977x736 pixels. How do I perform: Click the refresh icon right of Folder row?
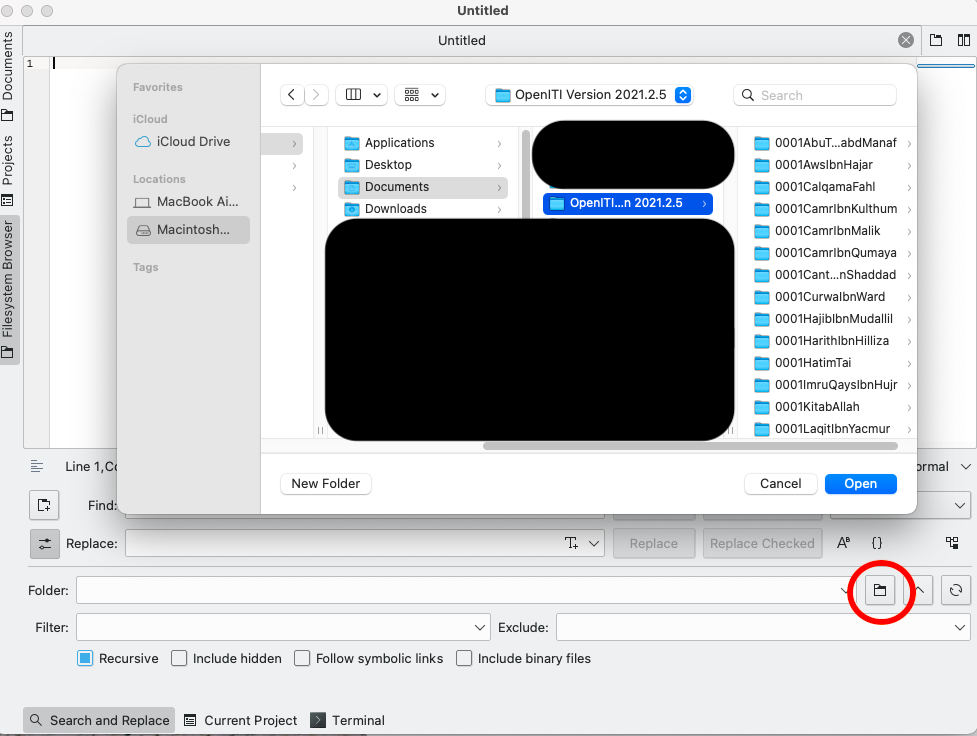(955, 591)
